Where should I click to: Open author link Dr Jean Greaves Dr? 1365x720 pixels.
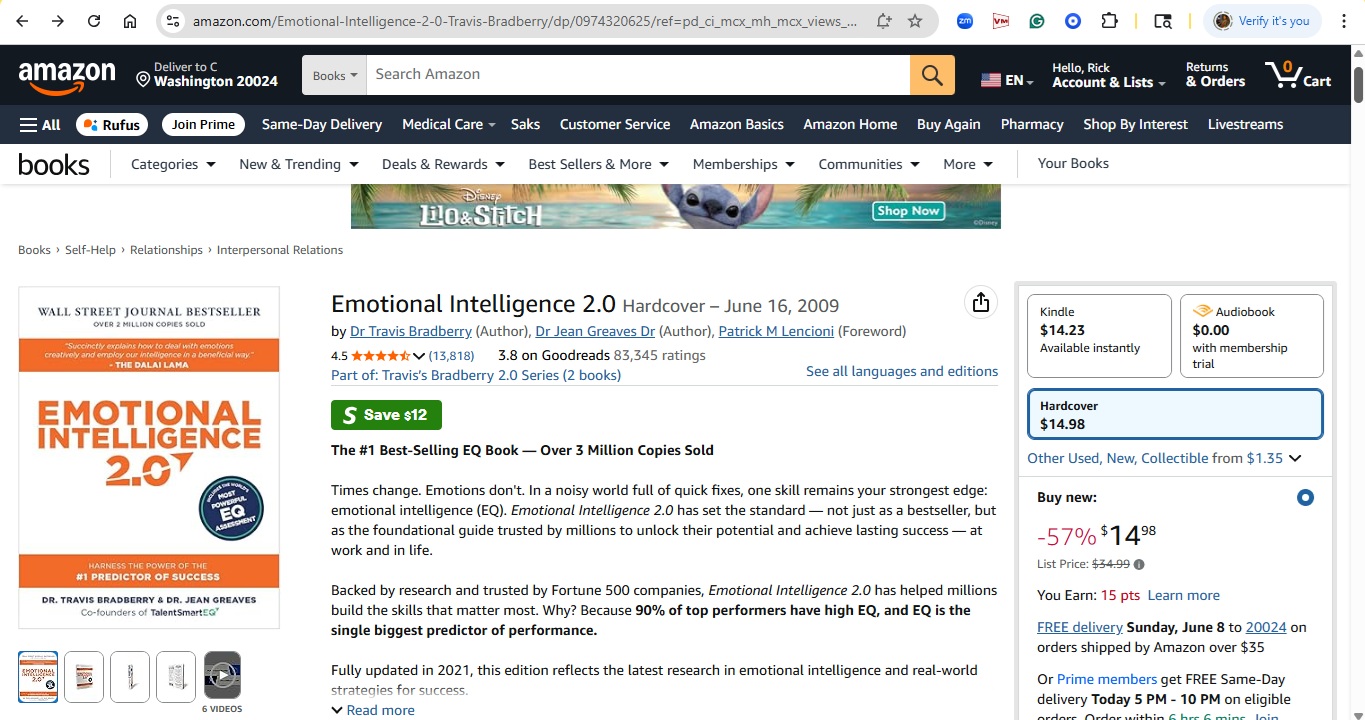click(595, 331)
